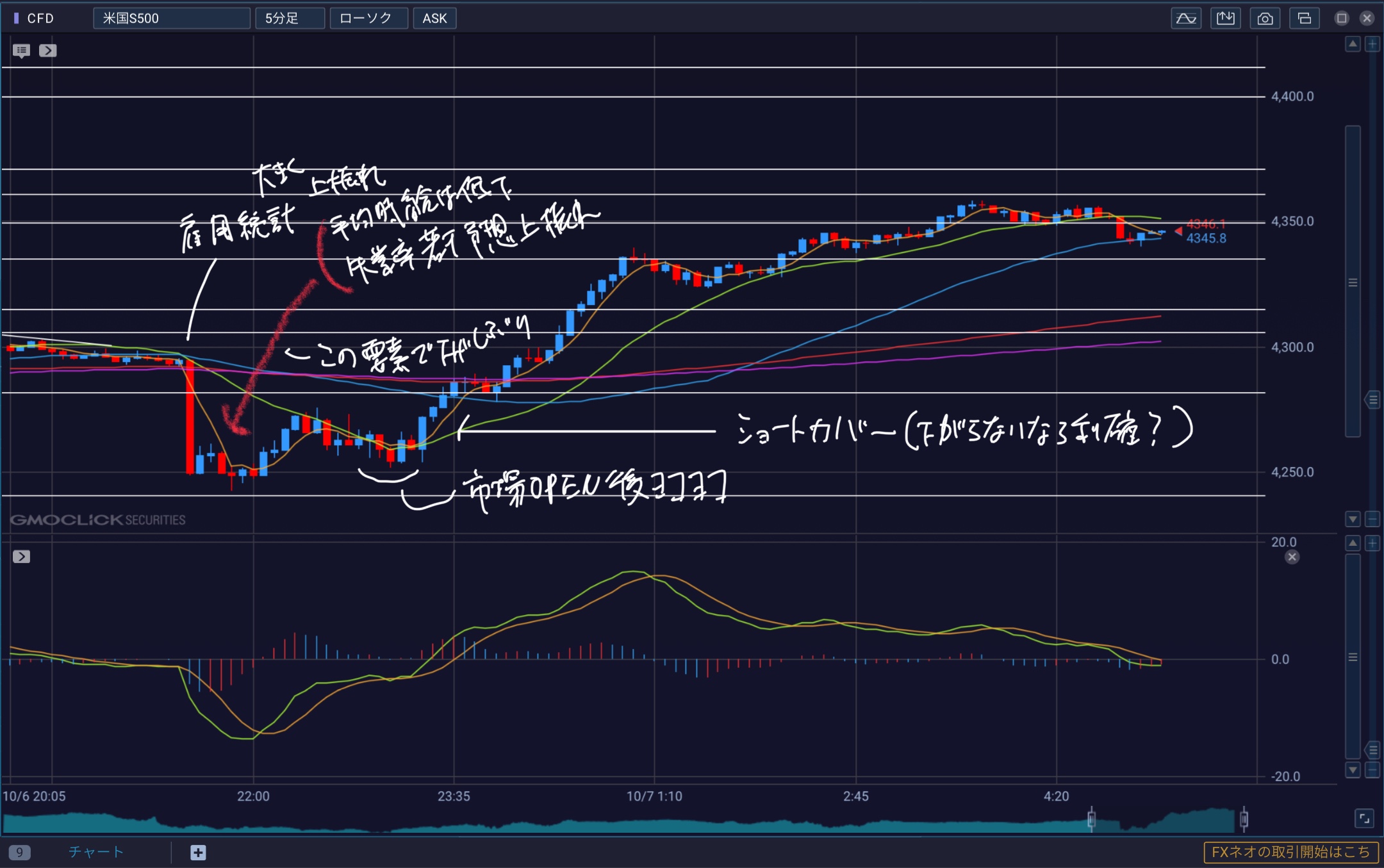Select the チャート tab
Screen dimensions: 1384x868
coord(96,852)
